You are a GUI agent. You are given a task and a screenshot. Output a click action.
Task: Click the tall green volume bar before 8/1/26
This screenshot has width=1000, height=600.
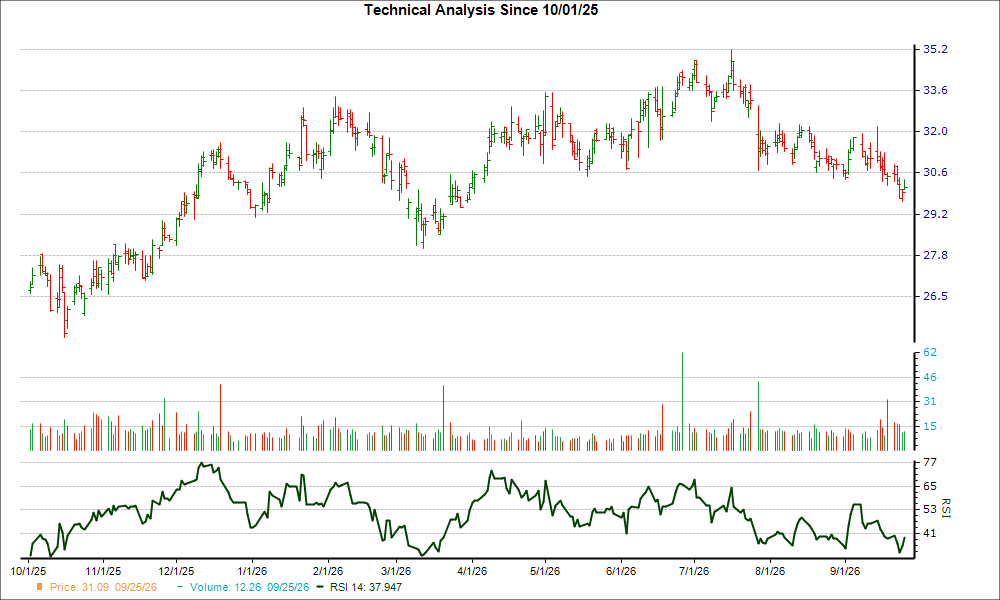pos(758,416)
